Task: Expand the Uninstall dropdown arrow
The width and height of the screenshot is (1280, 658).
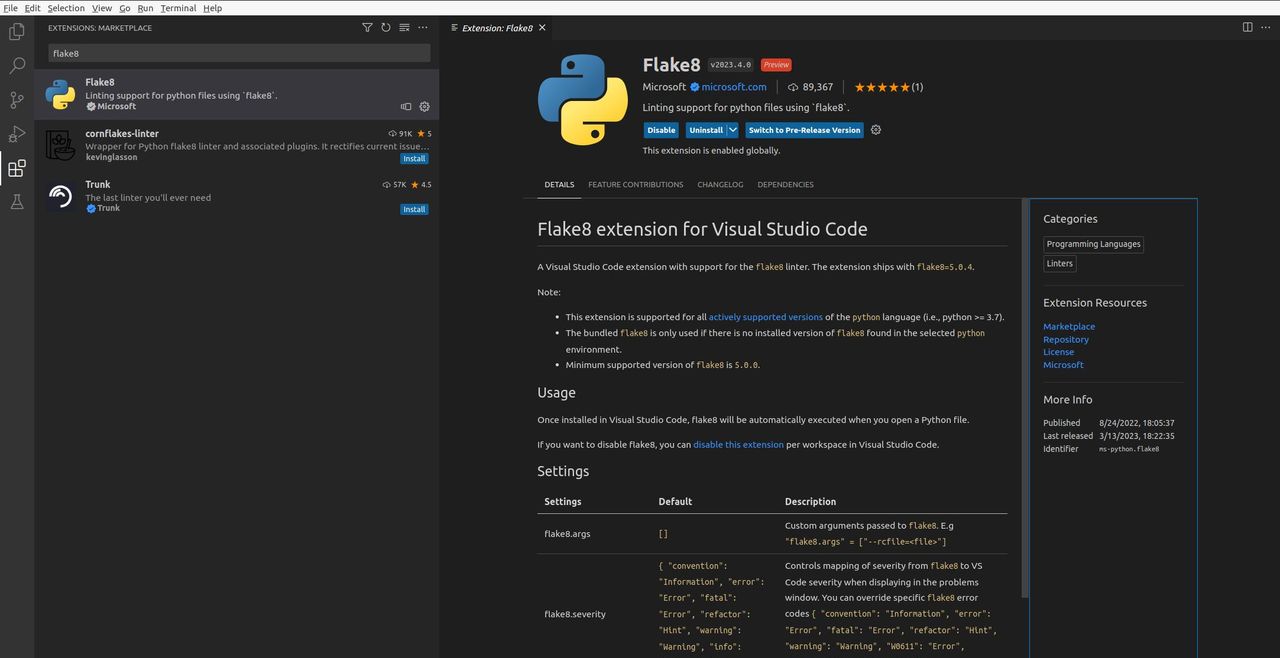Action: (x=733, y=130)
